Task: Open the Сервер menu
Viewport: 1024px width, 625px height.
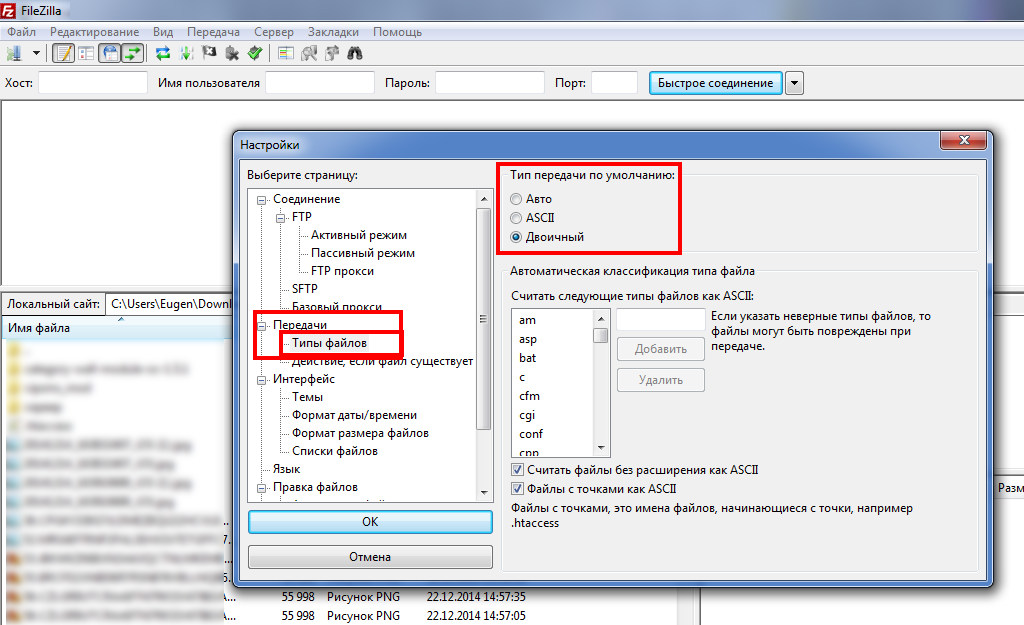Action: point(274,32)
